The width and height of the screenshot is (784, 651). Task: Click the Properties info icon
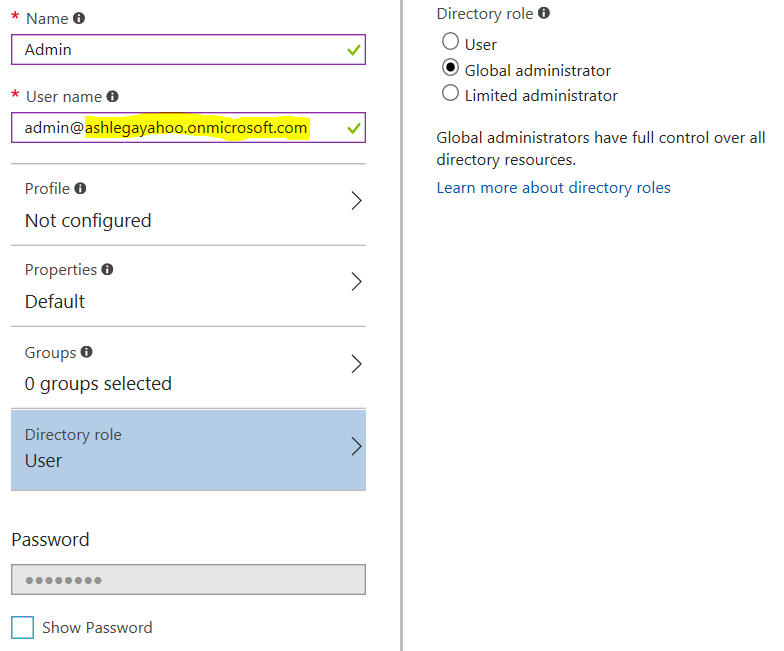pos(107,270)
